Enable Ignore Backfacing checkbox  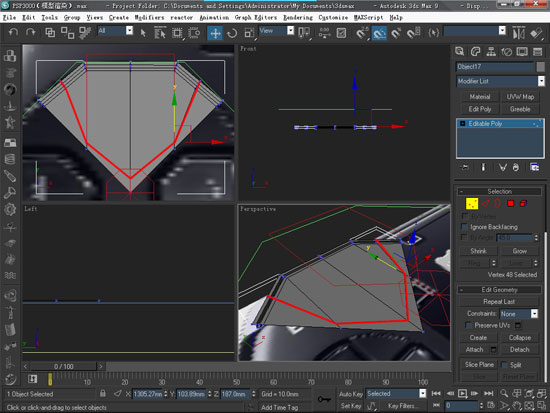pos(464,227)
